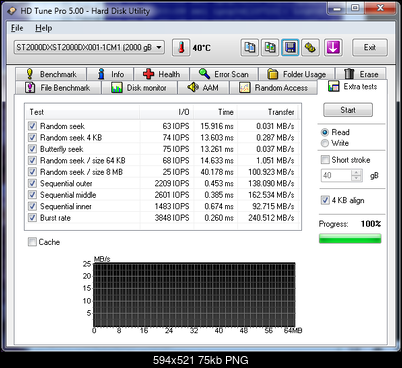Uncheck Random seek / size 8 MB checkbox

pyautogui.click(x=32, y=172)
